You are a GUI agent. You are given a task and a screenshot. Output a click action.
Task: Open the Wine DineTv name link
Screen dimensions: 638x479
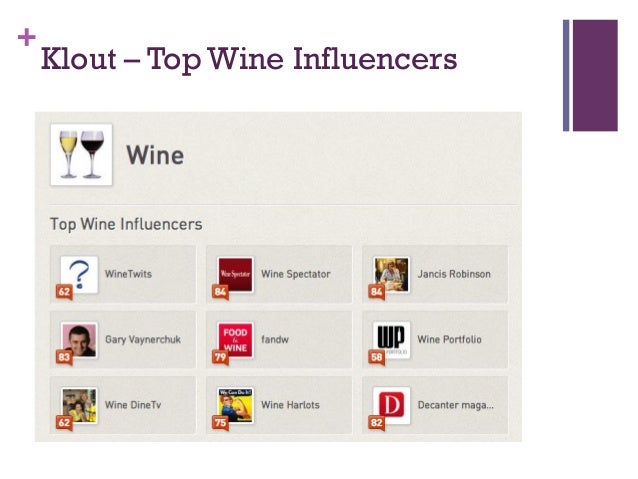[136, 405]
